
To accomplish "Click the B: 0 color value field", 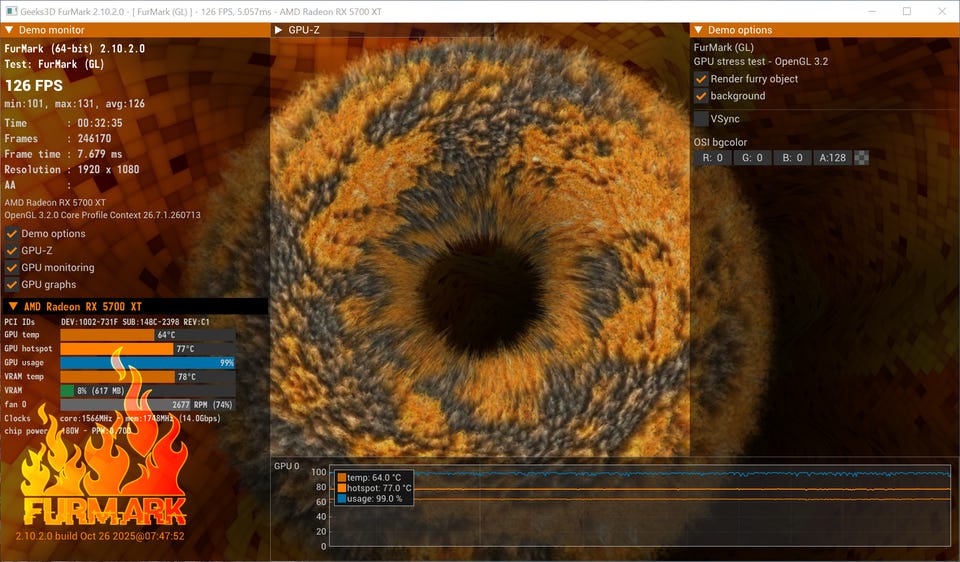I will tap(792, 158).
